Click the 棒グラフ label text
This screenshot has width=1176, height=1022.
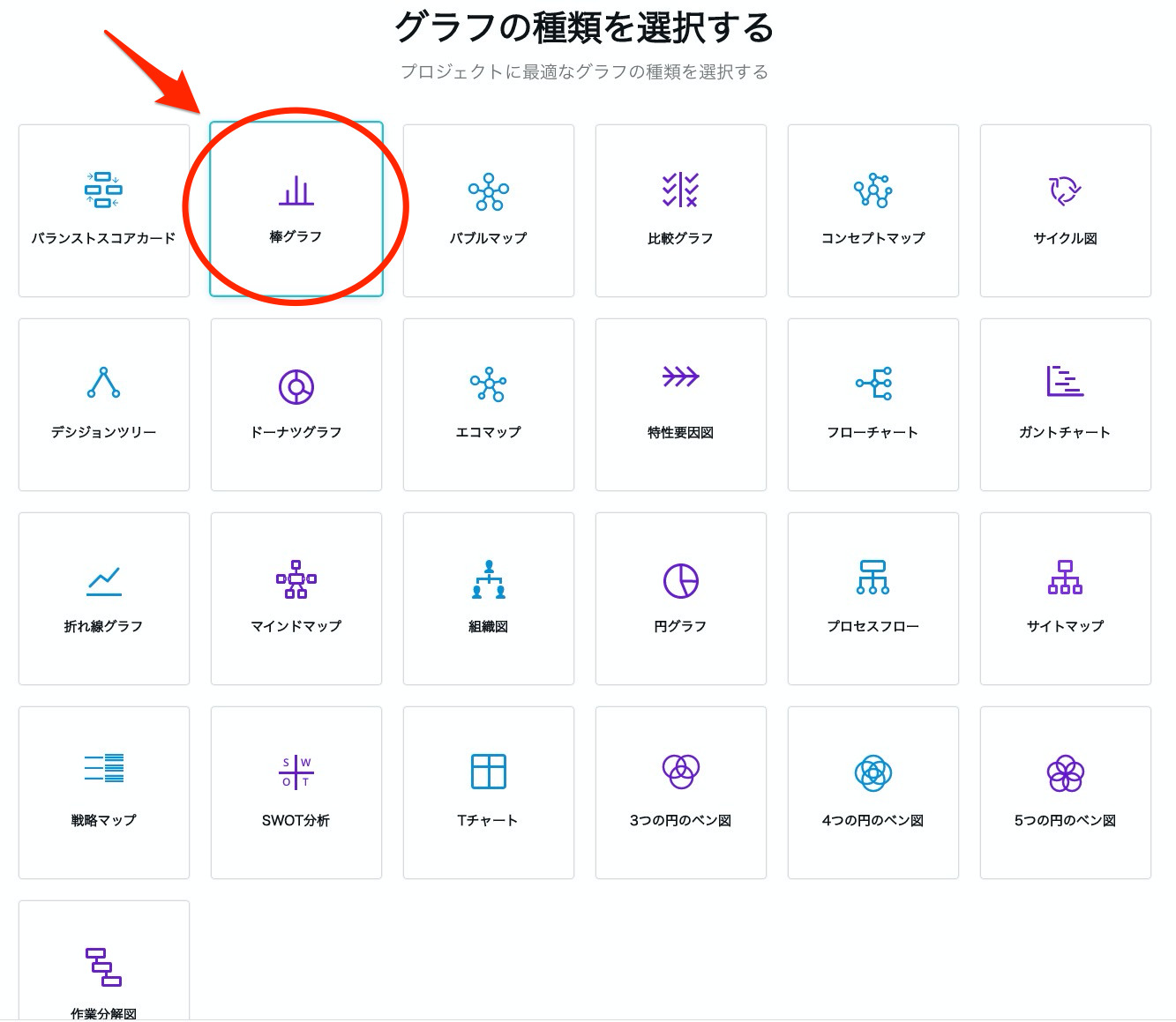click(x=296, y=236)
